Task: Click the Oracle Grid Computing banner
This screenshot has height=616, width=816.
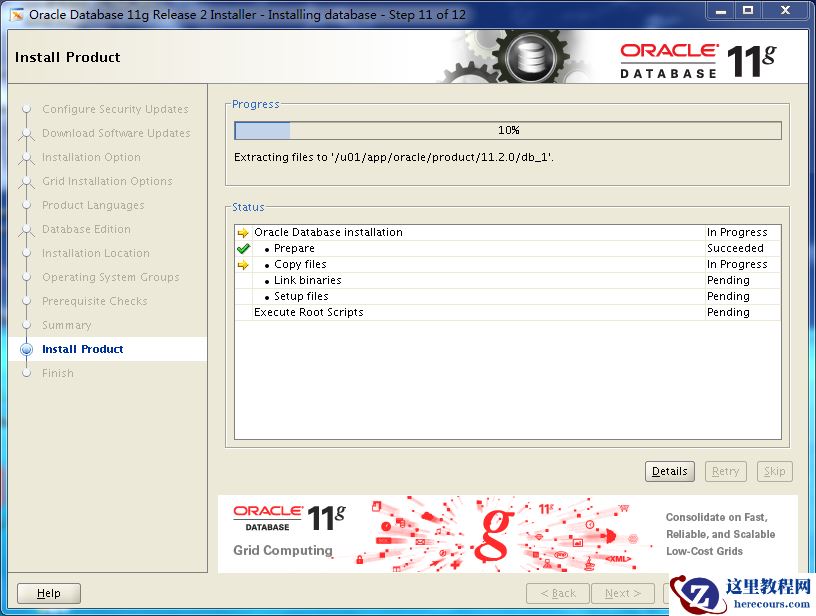Action: [507, 534]
